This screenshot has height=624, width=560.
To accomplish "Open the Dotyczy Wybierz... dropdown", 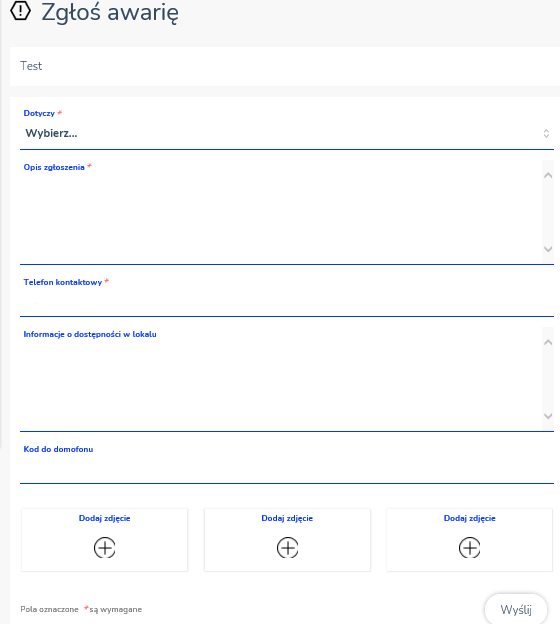I will coord(287,133).
